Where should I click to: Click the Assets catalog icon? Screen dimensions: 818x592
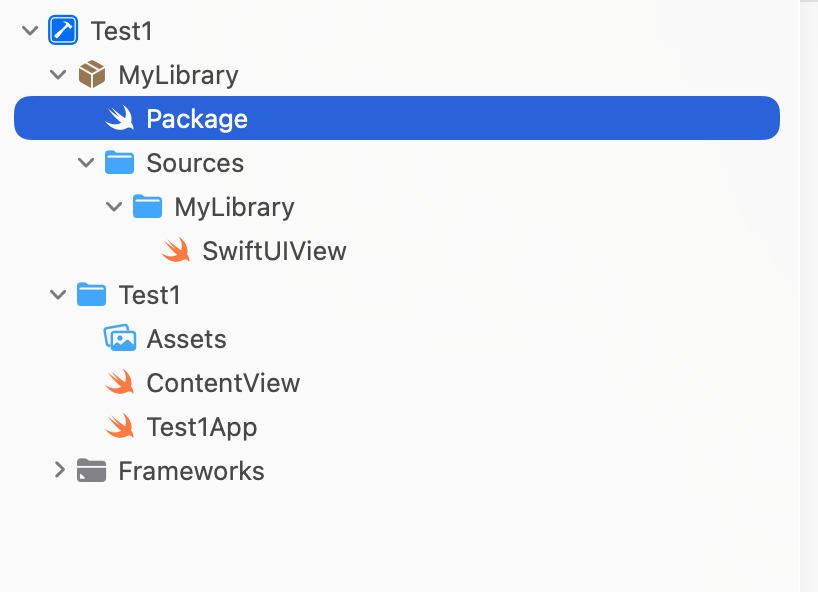119,339
